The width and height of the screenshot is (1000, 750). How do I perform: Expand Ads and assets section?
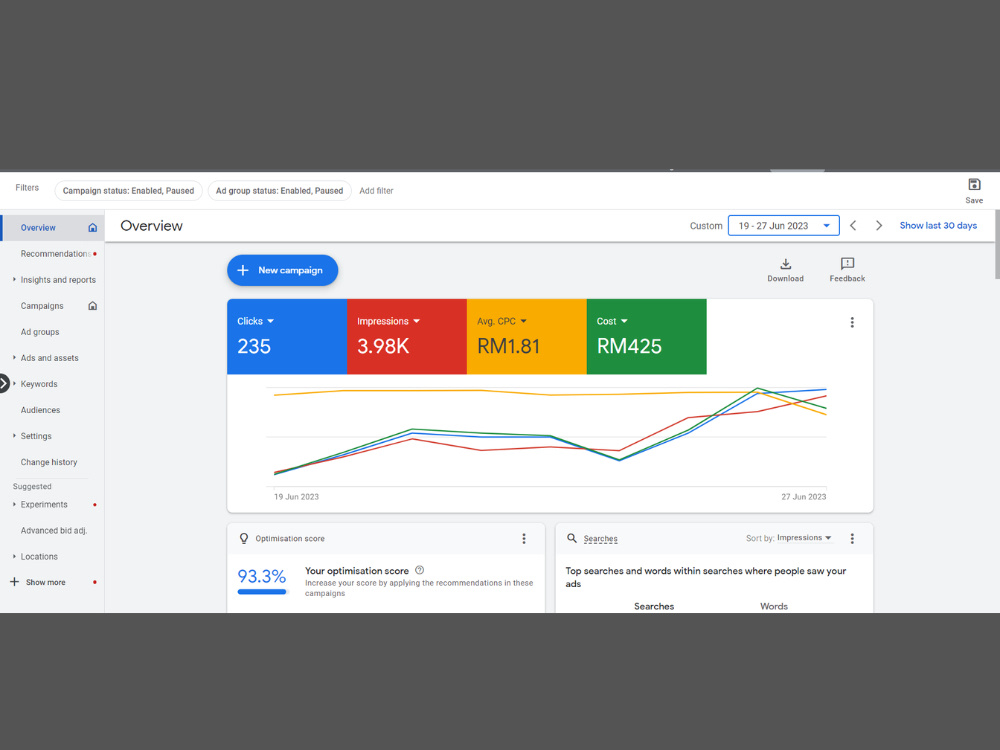point(14,358)
